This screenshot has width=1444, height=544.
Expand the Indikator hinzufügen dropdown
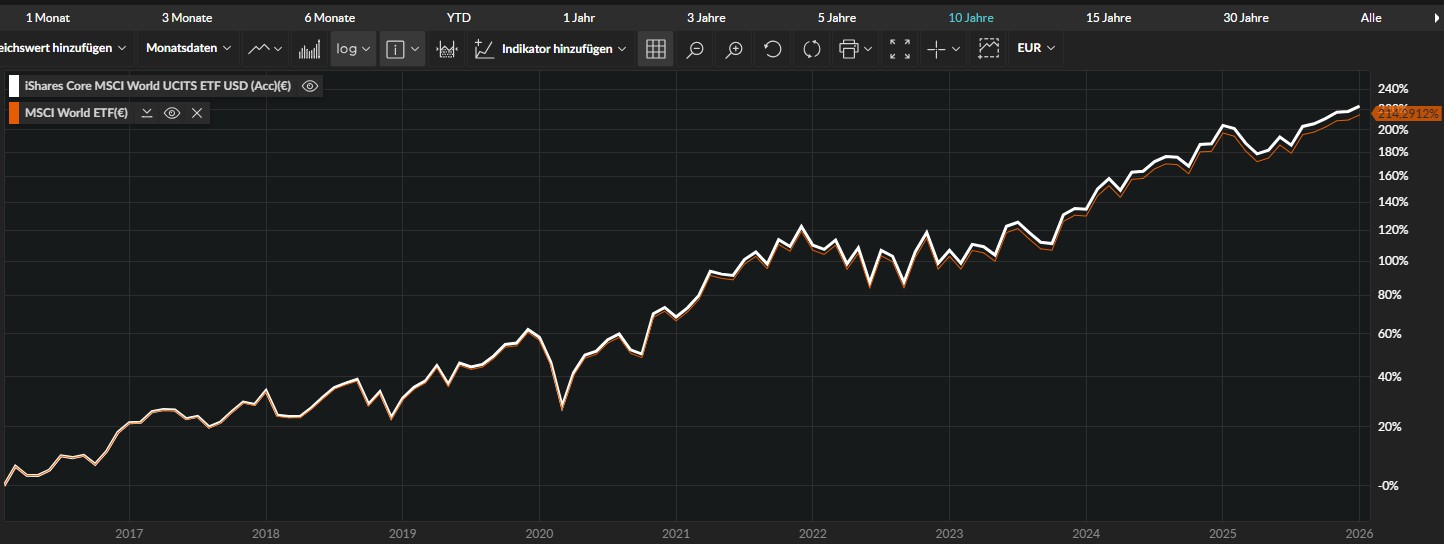tap(564, 48)
